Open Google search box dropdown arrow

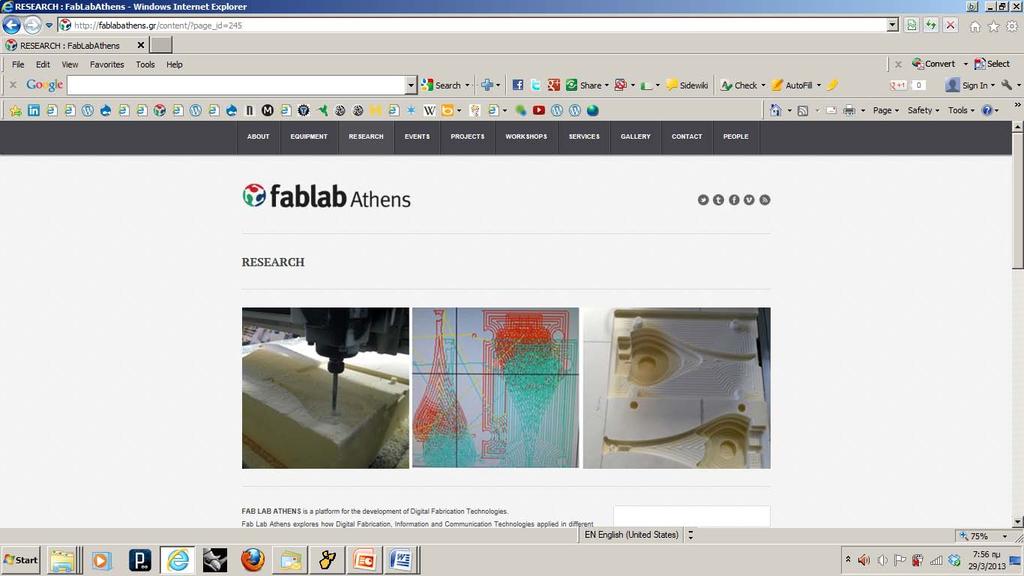410,85
